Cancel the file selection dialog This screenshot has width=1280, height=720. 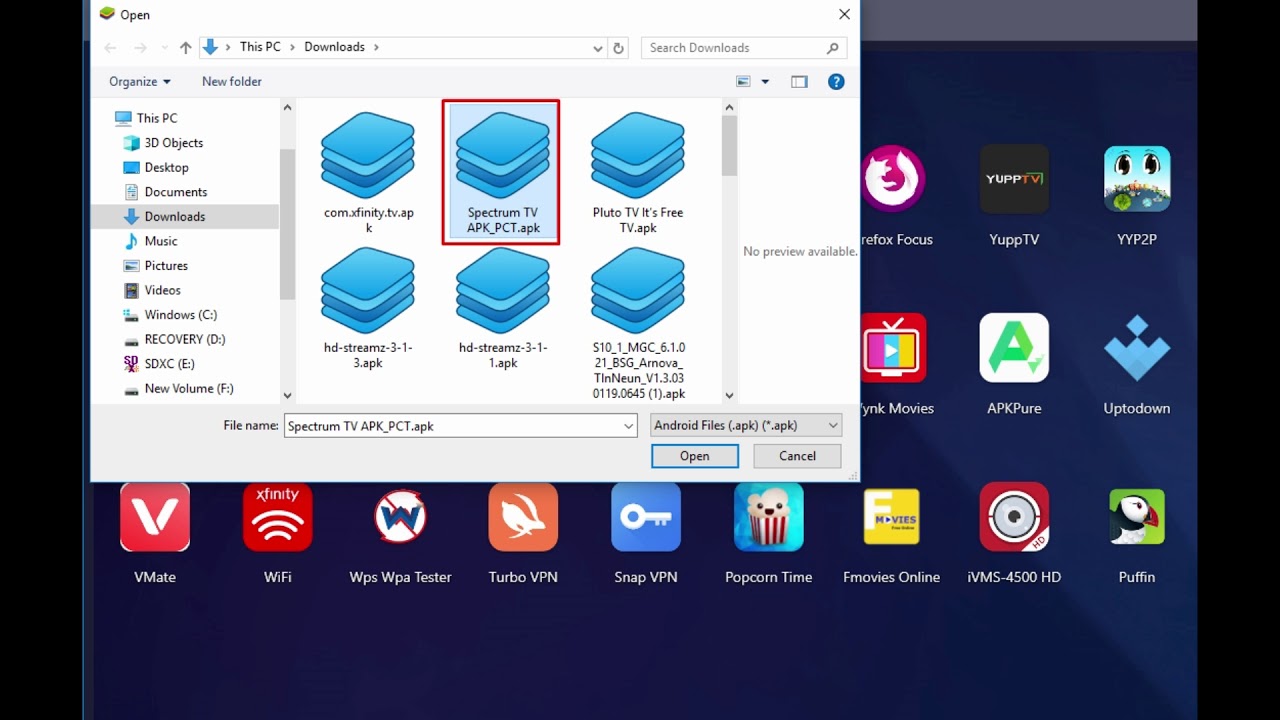pyautogui.click(x=796, y=456)
